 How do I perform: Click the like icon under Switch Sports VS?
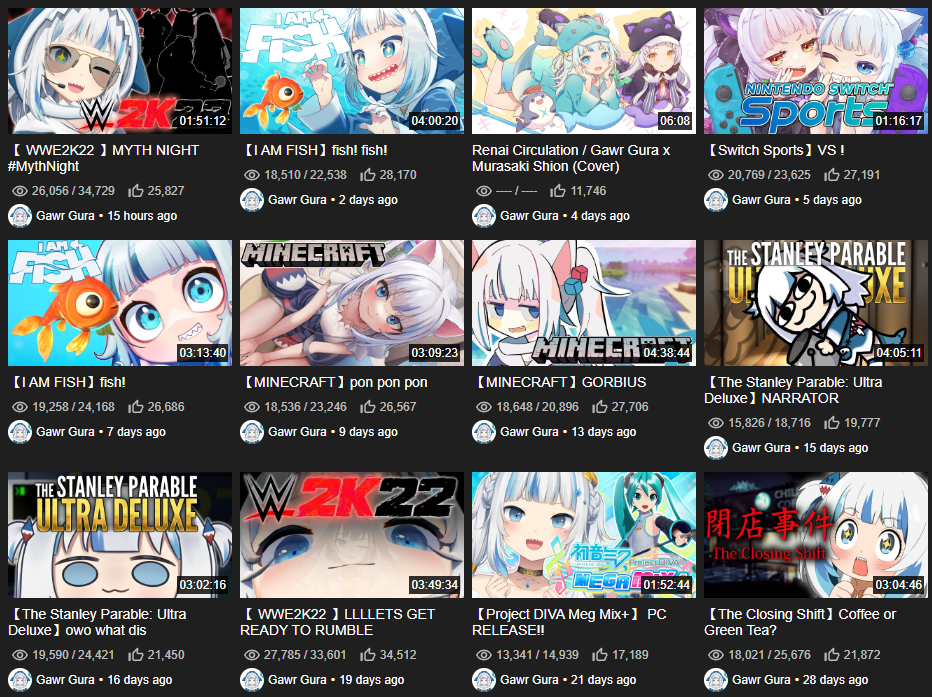pos(832,175)
